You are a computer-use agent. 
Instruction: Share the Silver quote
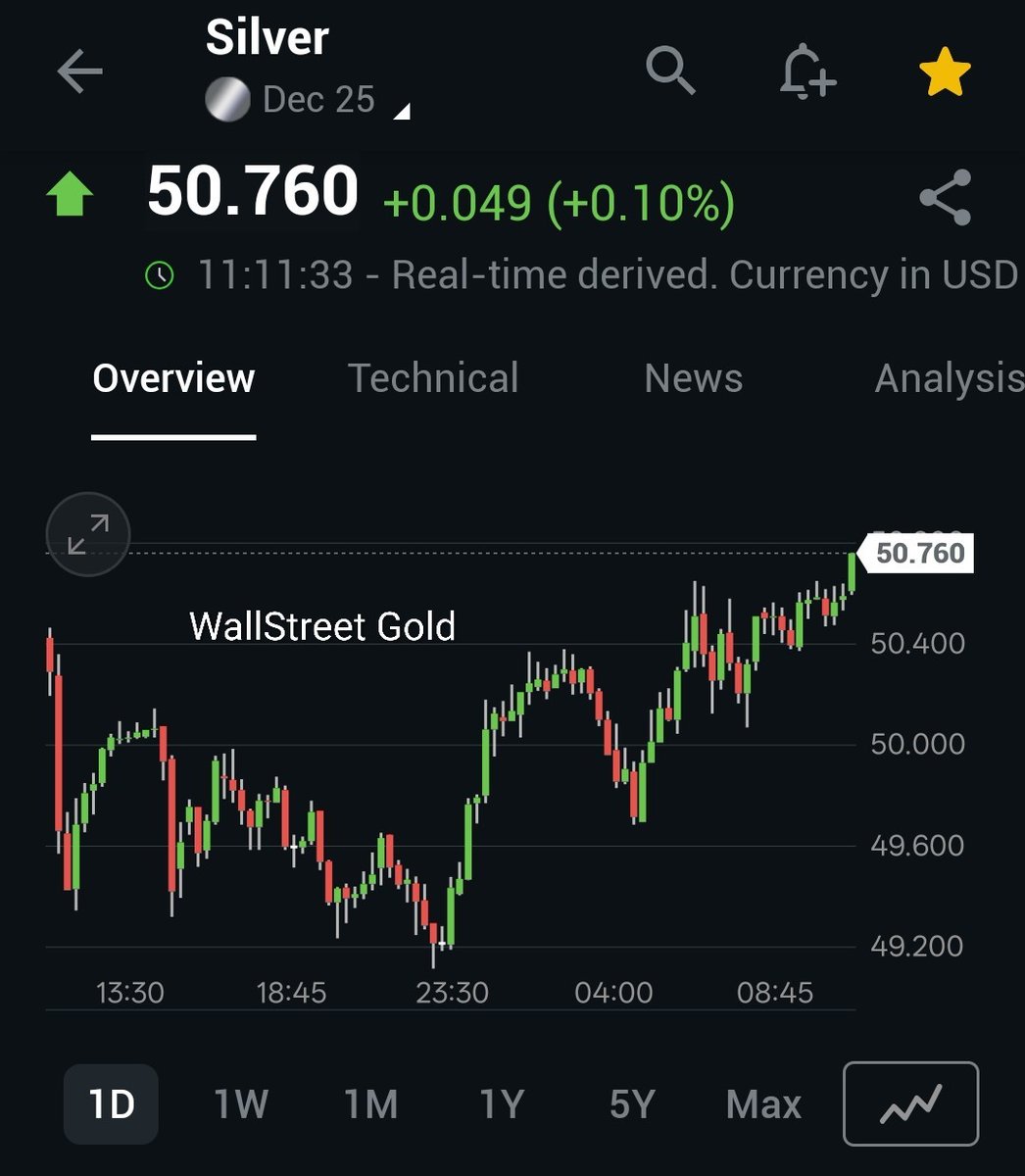(944, 196)
